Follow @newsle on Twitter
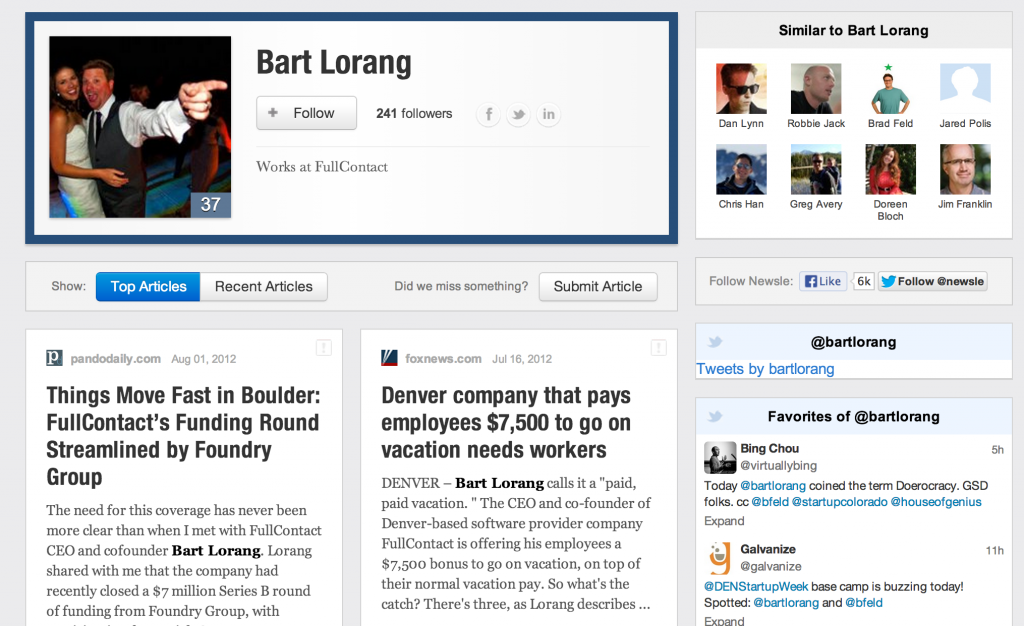Image resolution: width=1024 pixels, height=626 pixels. pos(933,281)
